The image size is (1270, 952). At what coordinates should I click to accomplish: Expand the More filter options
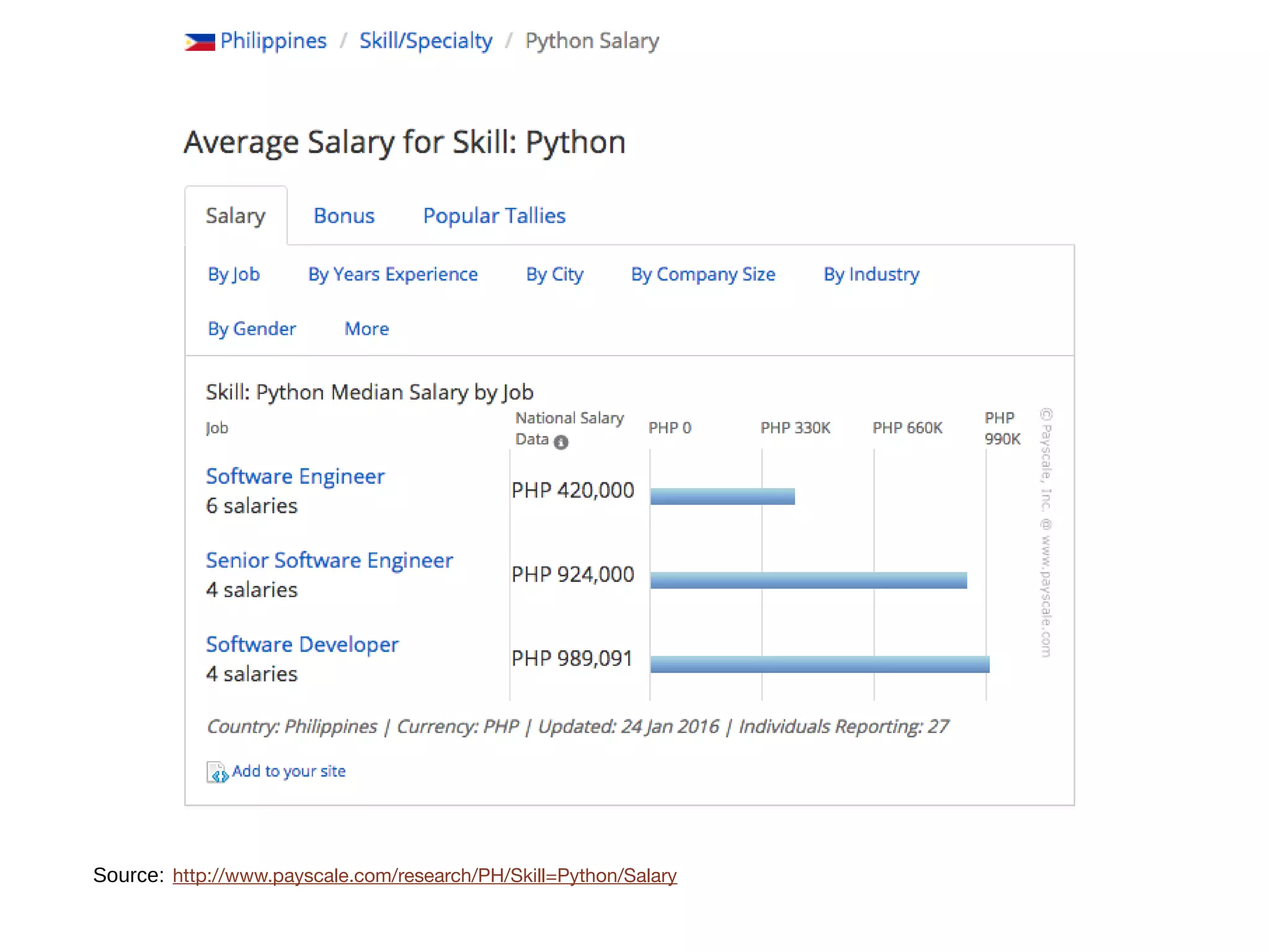(367, 329)
